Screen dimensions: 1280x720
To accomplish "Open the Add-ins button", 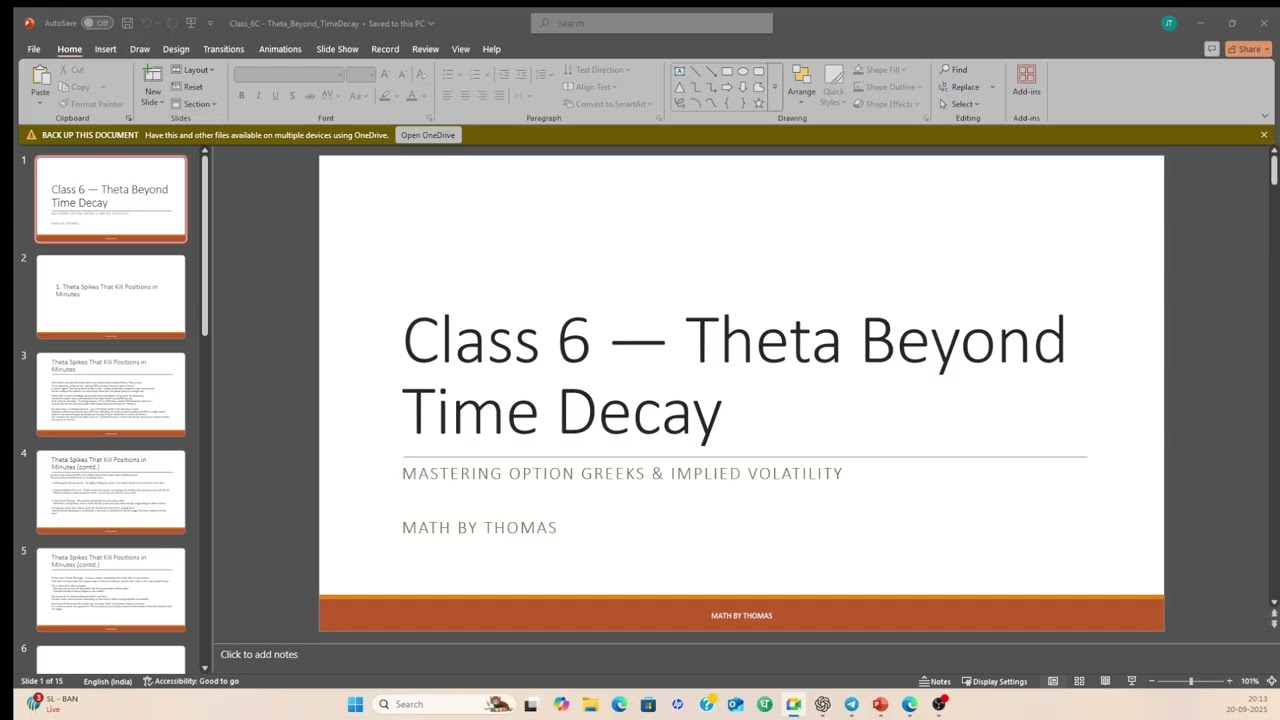I will [1026, 81].
